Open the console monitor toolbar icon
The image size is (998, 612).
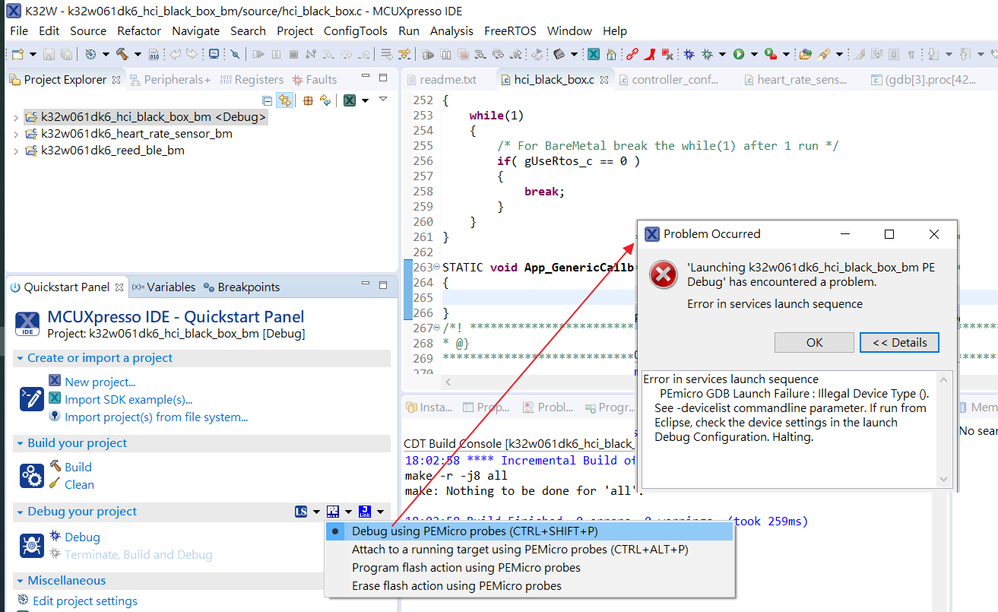click(214, 55)
